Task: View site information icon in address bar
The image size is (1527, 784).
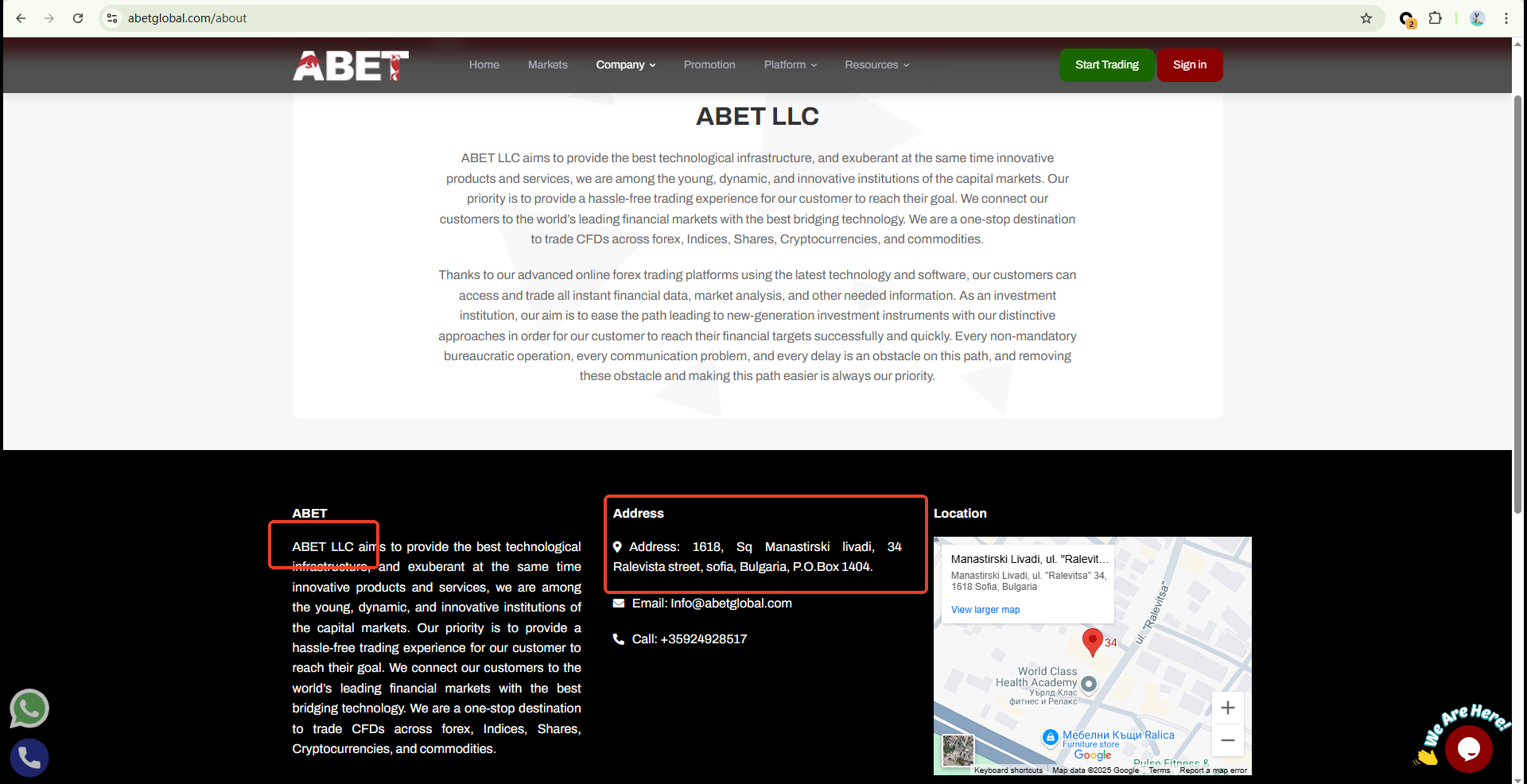Action: pyautogui.click(x=112, y=18)
